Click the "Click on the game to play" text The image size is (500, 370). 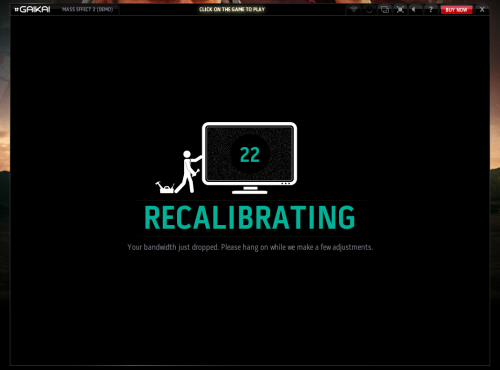(x=232, y=9)
